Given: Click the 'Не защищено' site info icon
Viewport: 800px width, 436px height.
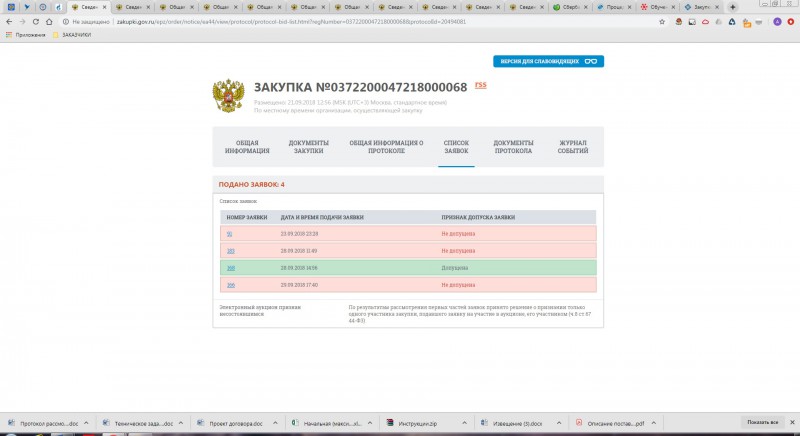Looking at the screenshot, I should point(66,22).
